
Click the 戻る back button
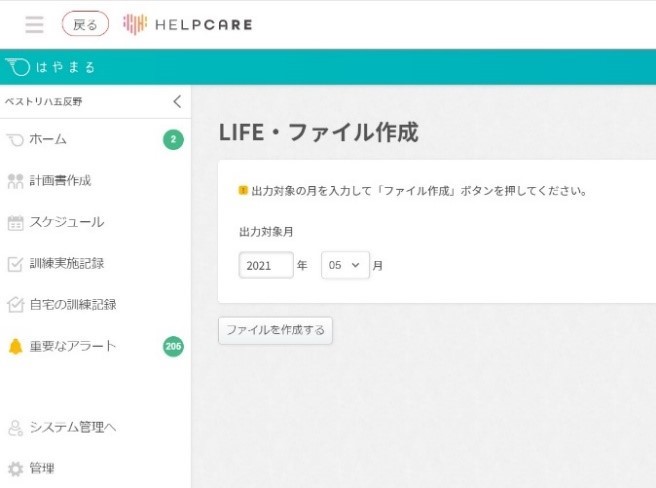85,24
